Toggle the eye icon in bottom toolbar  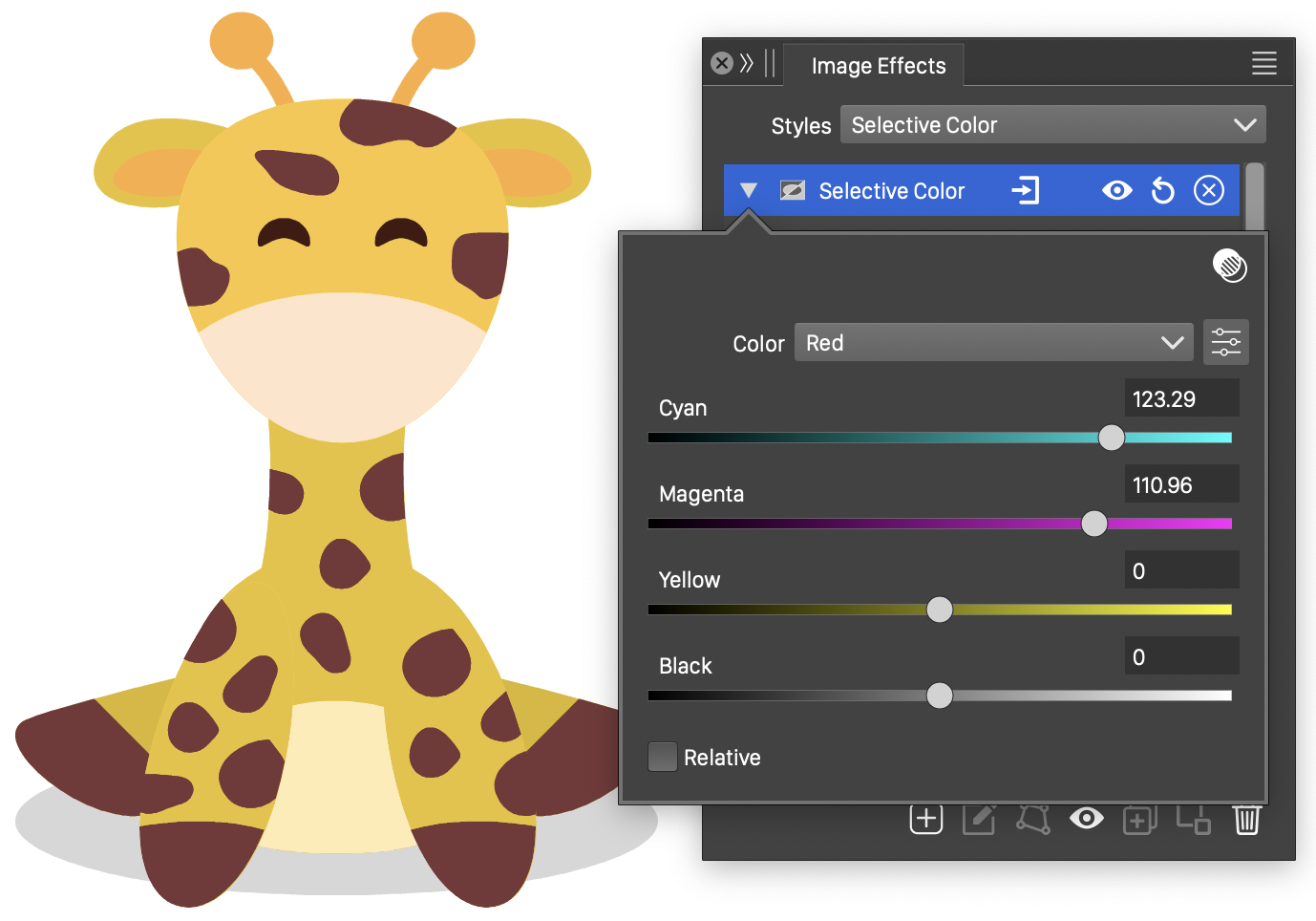coord(1086,819)
